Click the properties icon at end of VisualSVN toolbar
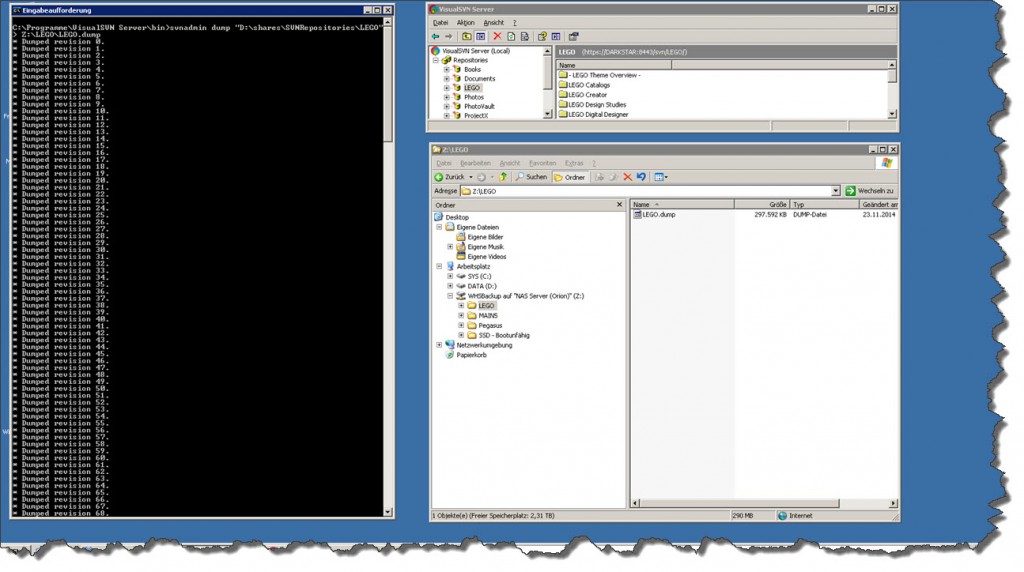This screenshot has height=572, width=1024. 573,37
